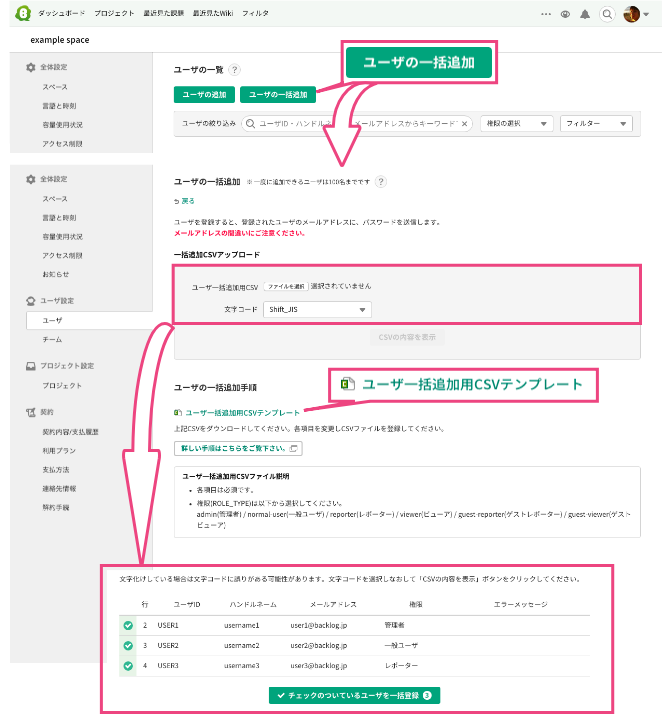Click the 選択されていません file status text
Viewport: 662px width, 716px height.
pyautogui.click(x=341, y=286)
